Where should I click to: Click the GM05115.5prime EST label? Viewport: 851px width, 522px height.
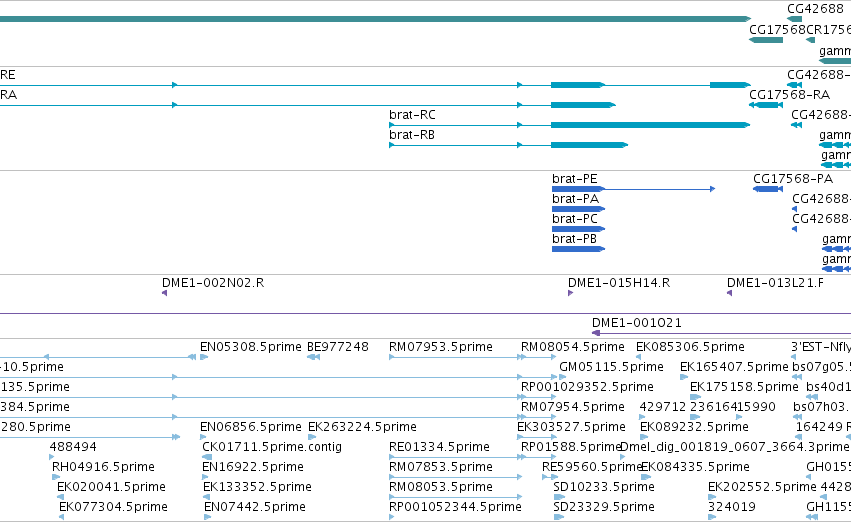point(611,367)
